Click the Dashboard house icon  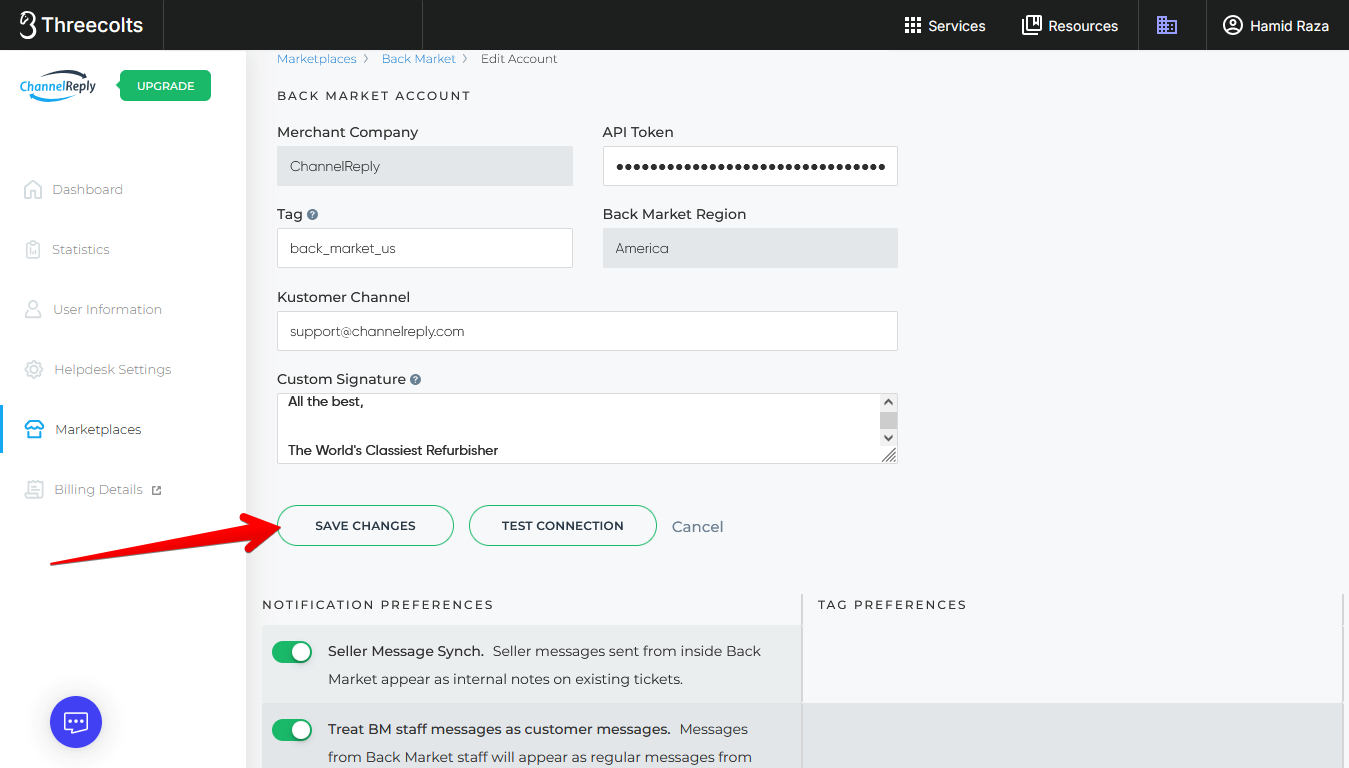click(33, 190)
